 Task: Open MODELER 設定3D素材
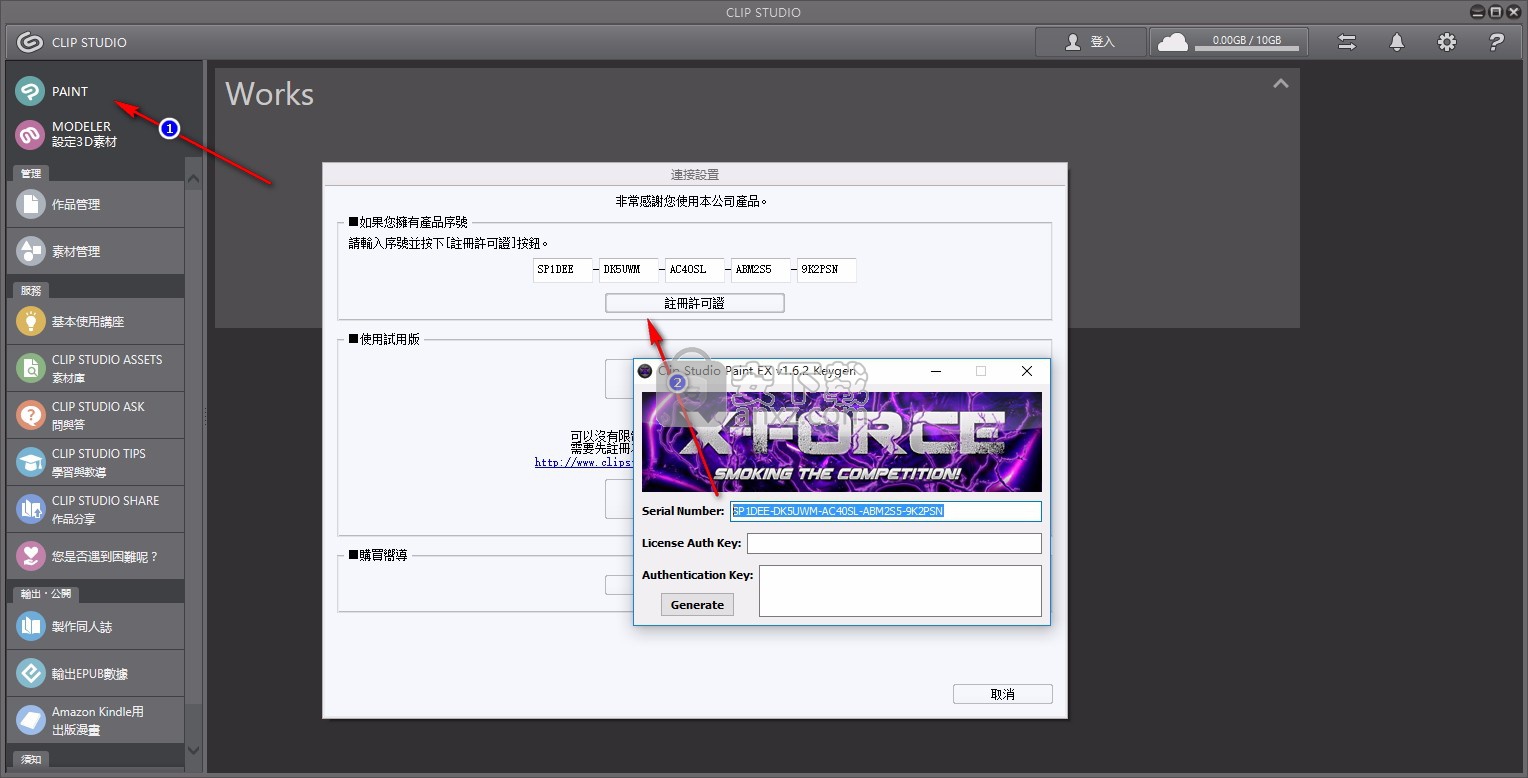click(95, 135)
